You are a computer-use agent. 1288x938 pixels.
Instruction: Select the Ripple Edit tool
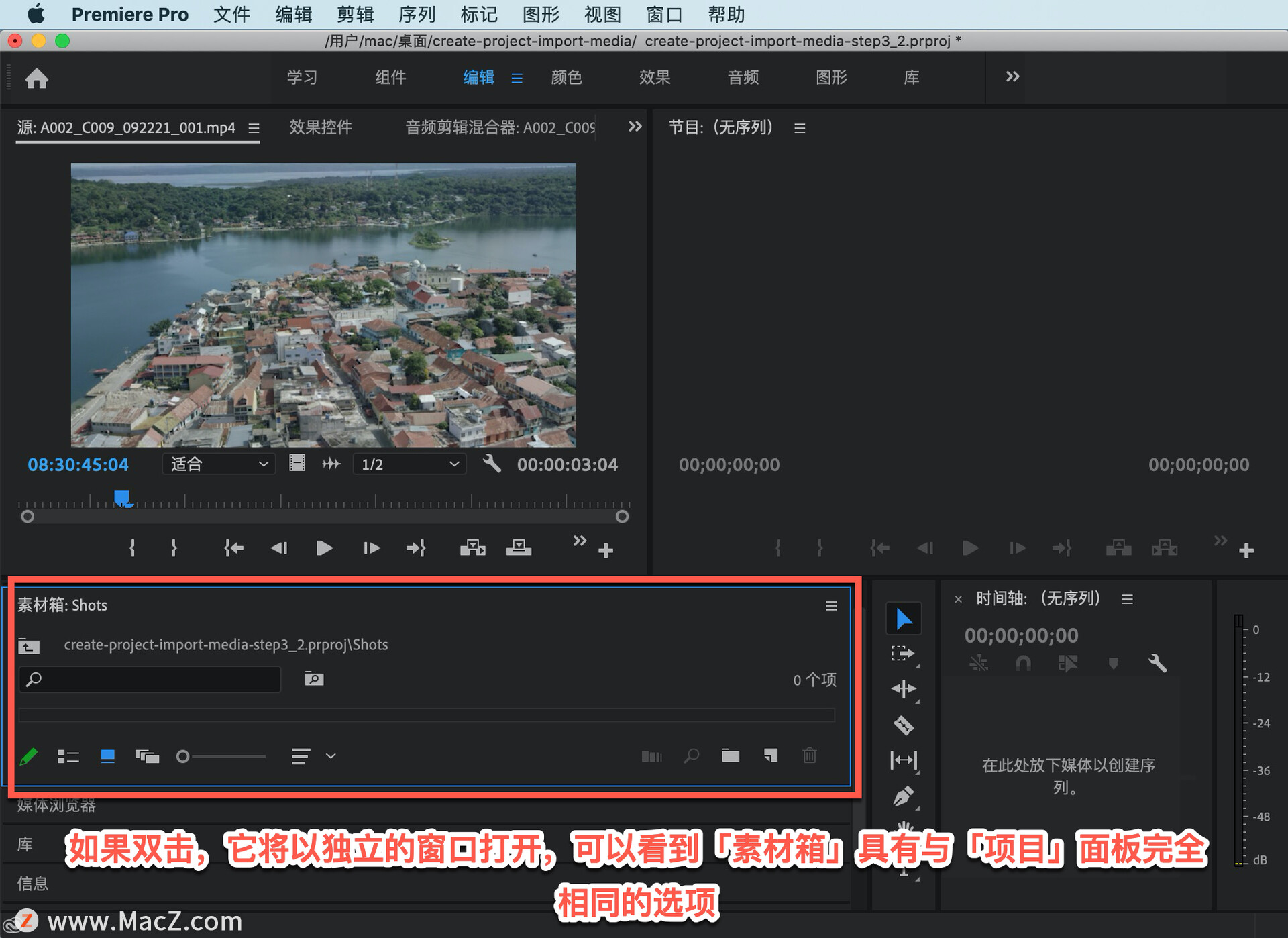coord(903,689)
